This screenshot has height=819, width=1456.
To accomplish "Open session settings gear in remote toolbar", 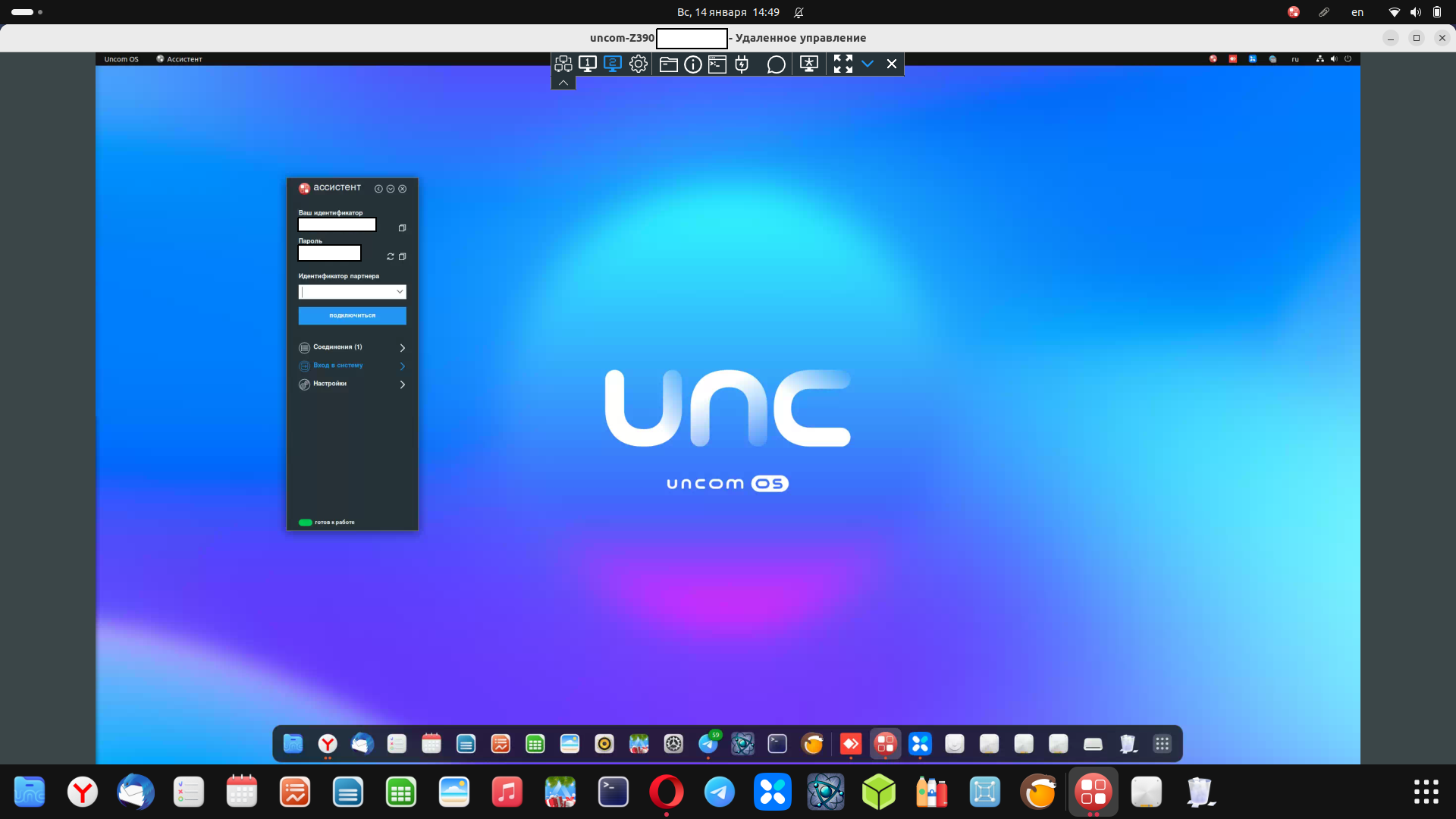I will 639,64.
